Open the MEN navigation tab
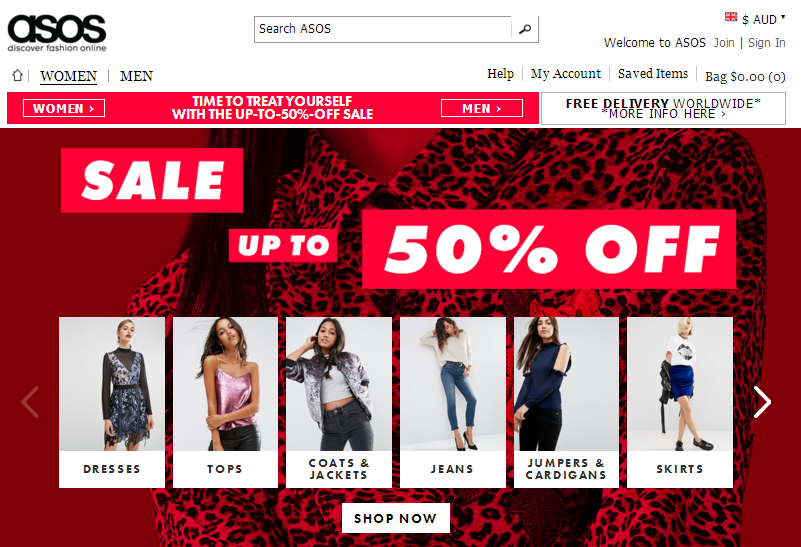 click(136, 76)
